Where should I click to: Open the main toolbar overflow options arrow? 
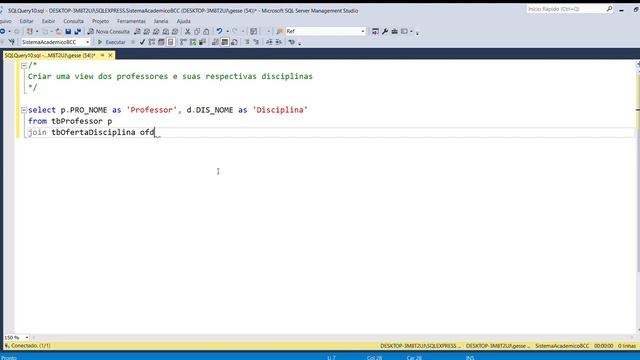417,33
